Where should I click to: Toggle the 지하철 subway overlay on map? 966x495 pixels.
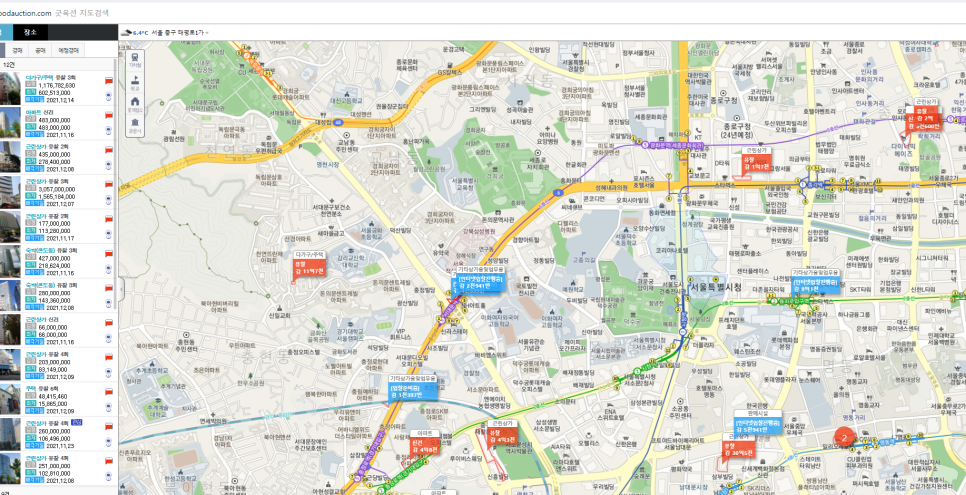pos(135,60)
